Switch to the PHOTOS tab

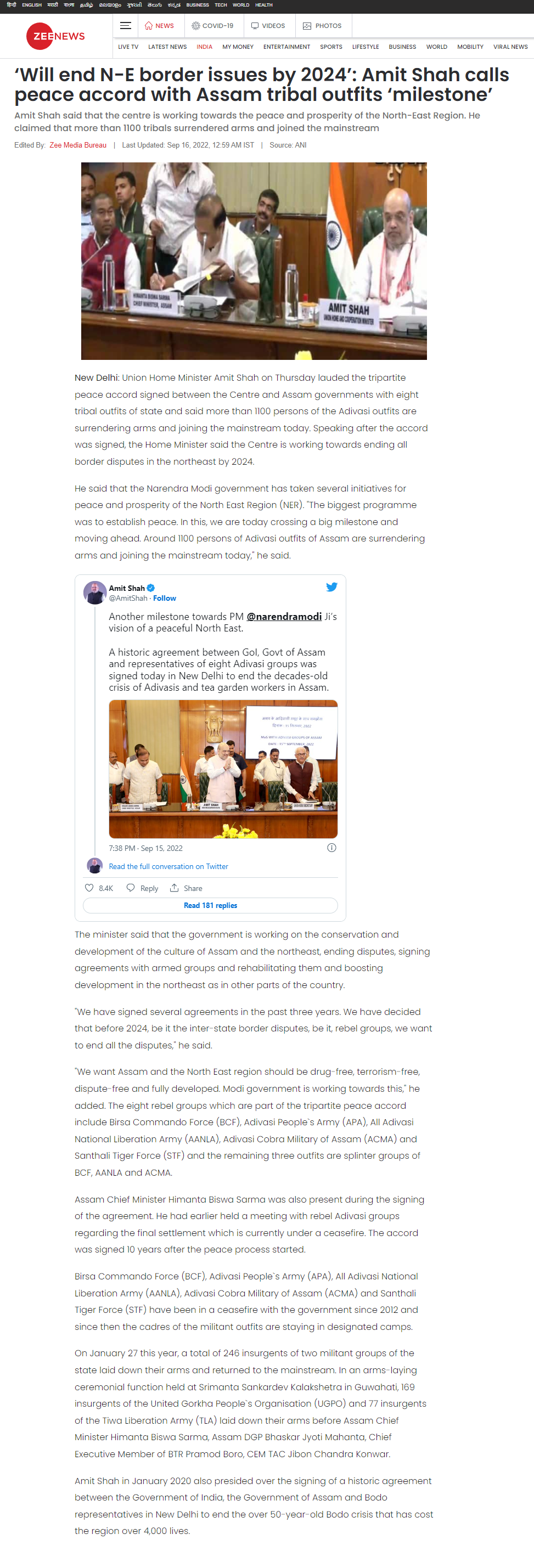(x=322, y=26)
